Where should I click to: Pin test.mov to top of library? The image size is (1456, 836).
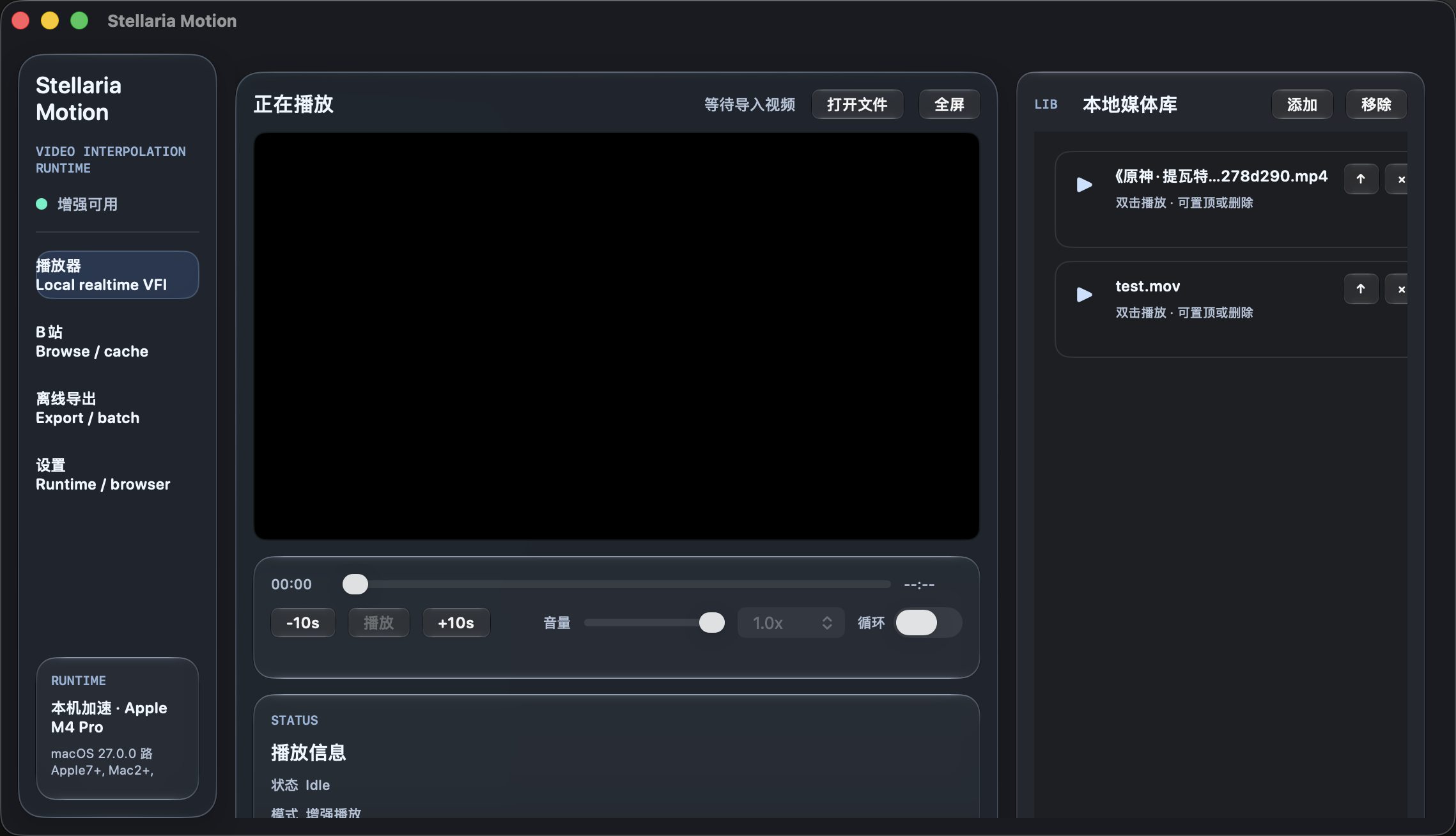click(1361, 289)
